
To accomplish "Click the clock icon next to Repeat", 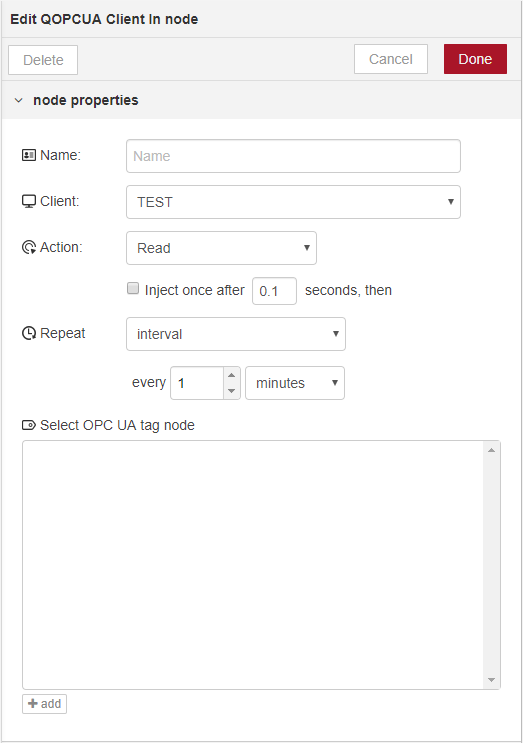I will (29, 333).
